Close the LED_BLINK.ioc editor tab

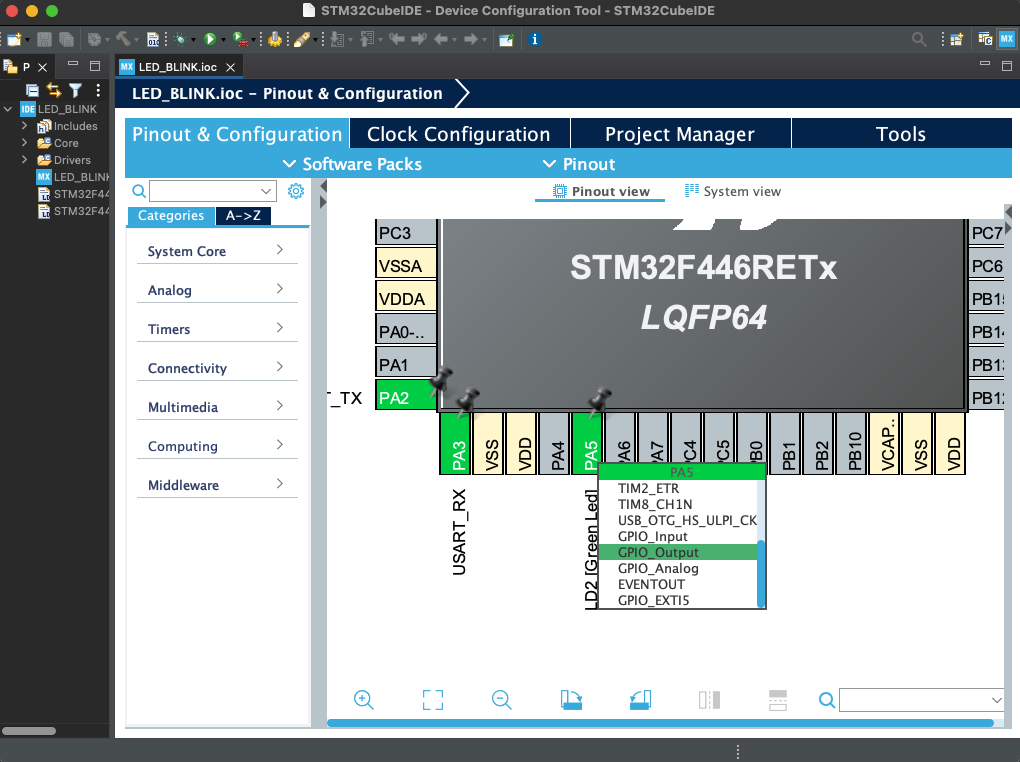click(230, 67)
